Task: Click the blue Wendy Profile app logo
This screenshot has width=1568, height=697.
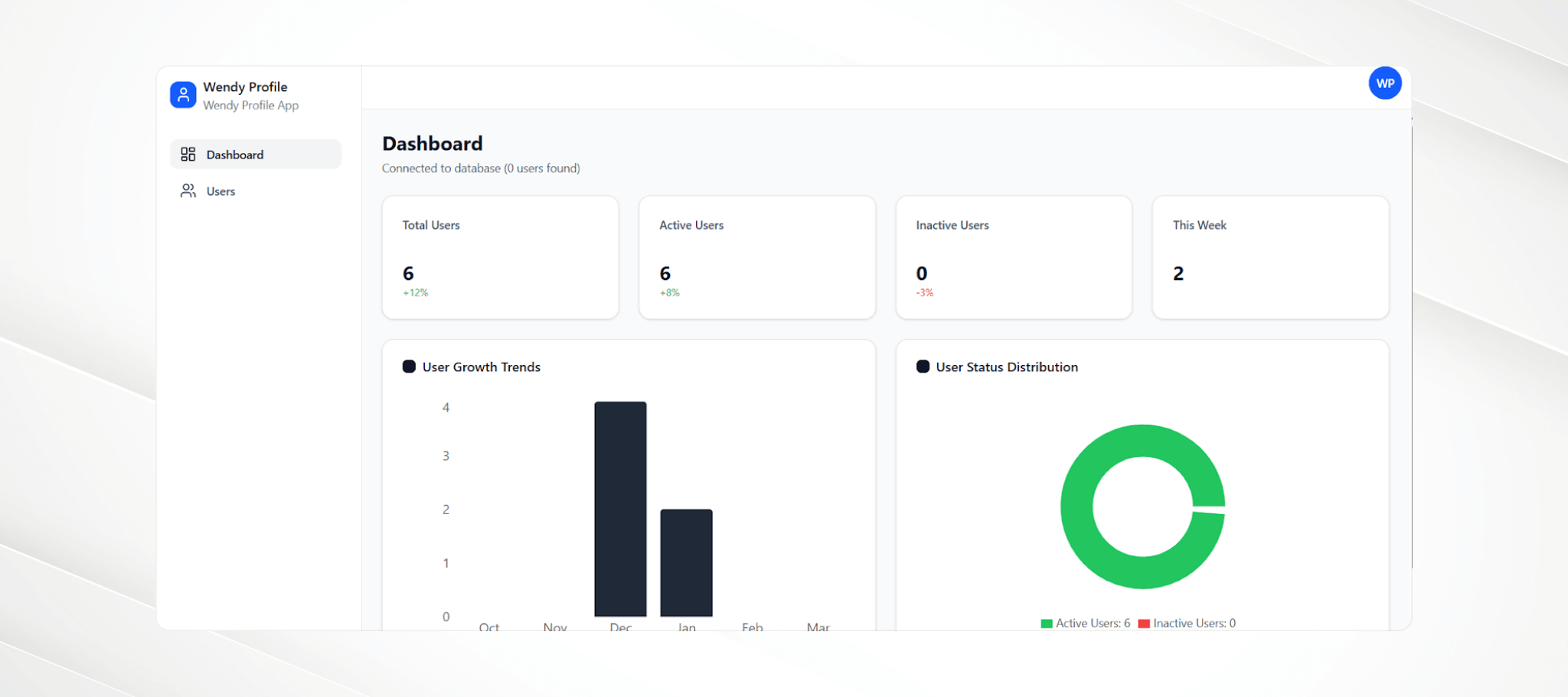Action: coord(183,95)
